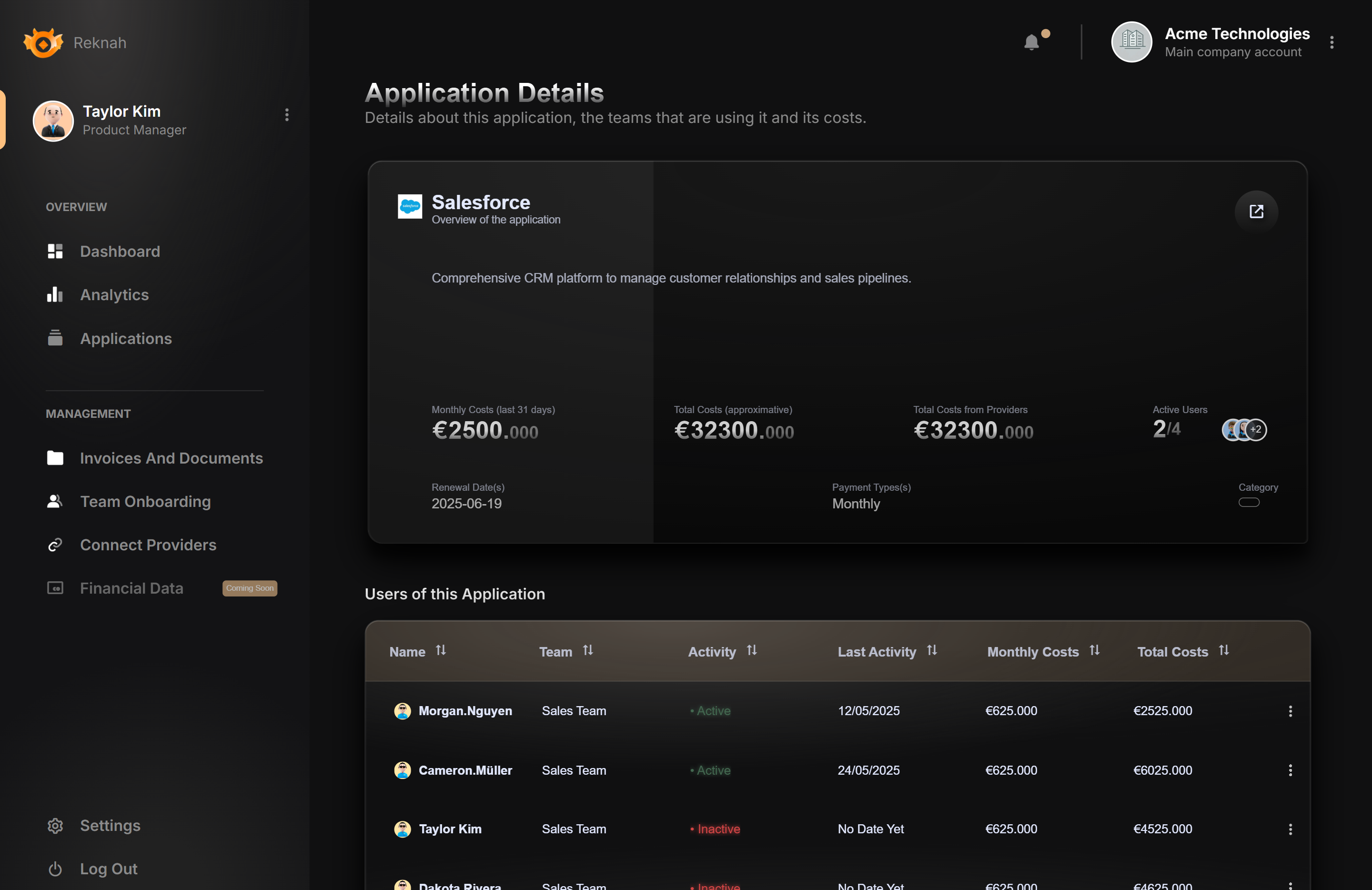
Task: Open Taylor Kim name in users table
Action: click(450, 829)
